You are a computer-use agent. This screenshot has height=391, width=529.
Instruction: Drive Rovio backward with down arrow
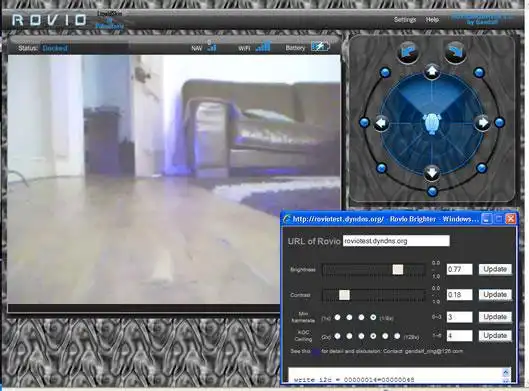tap(432, 173)
